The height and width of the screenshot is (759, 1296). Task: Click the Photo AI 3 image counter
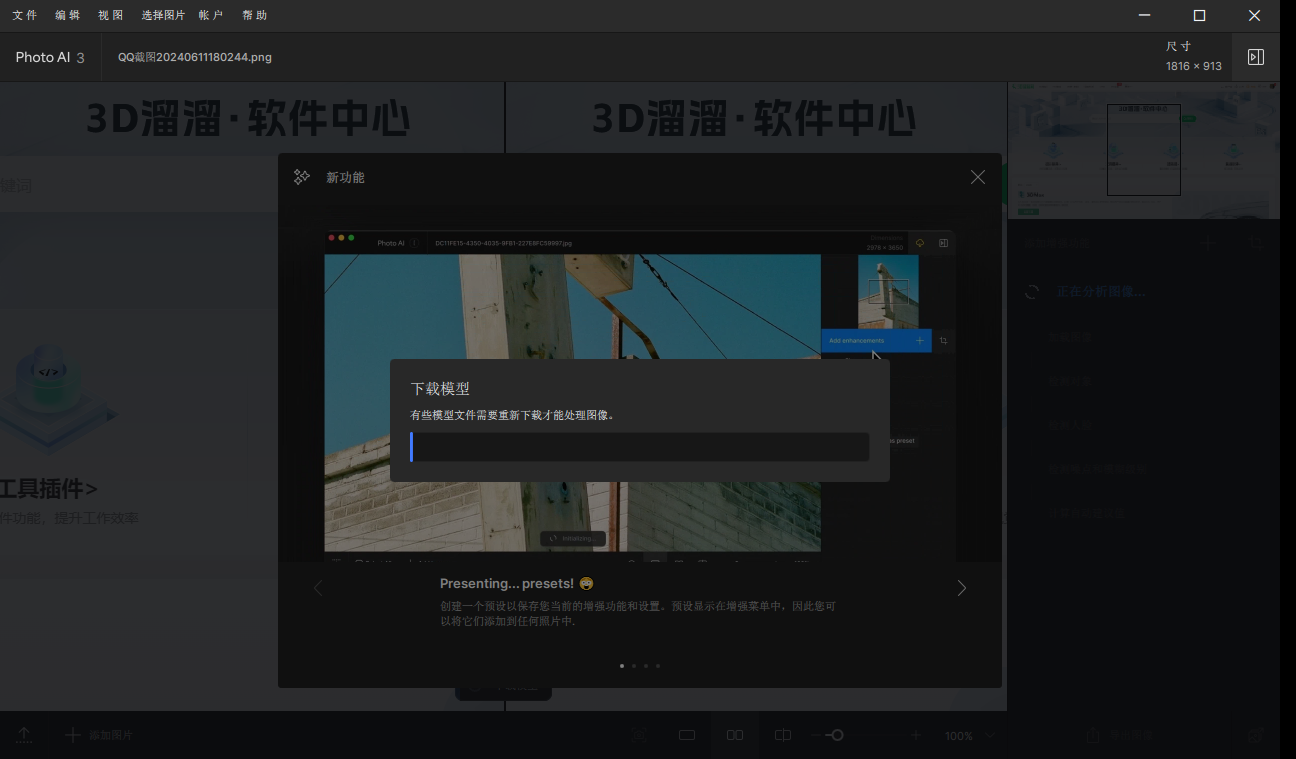[50, 57]
